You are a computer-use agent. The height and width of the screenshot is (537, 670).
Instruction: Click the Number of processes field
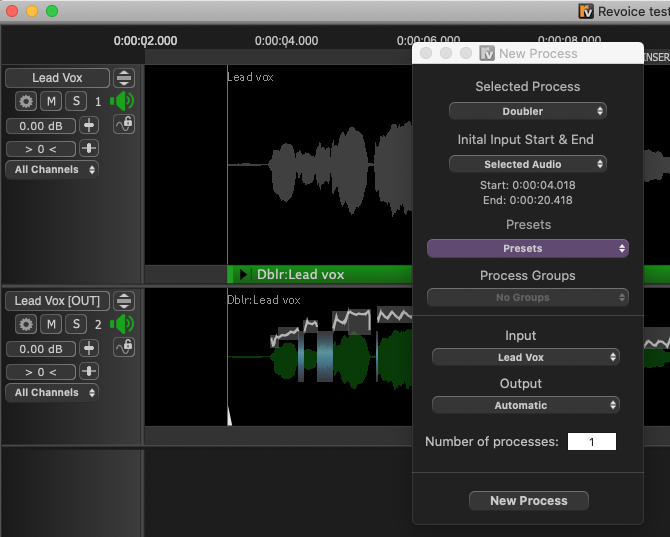[x=592, y=441]
